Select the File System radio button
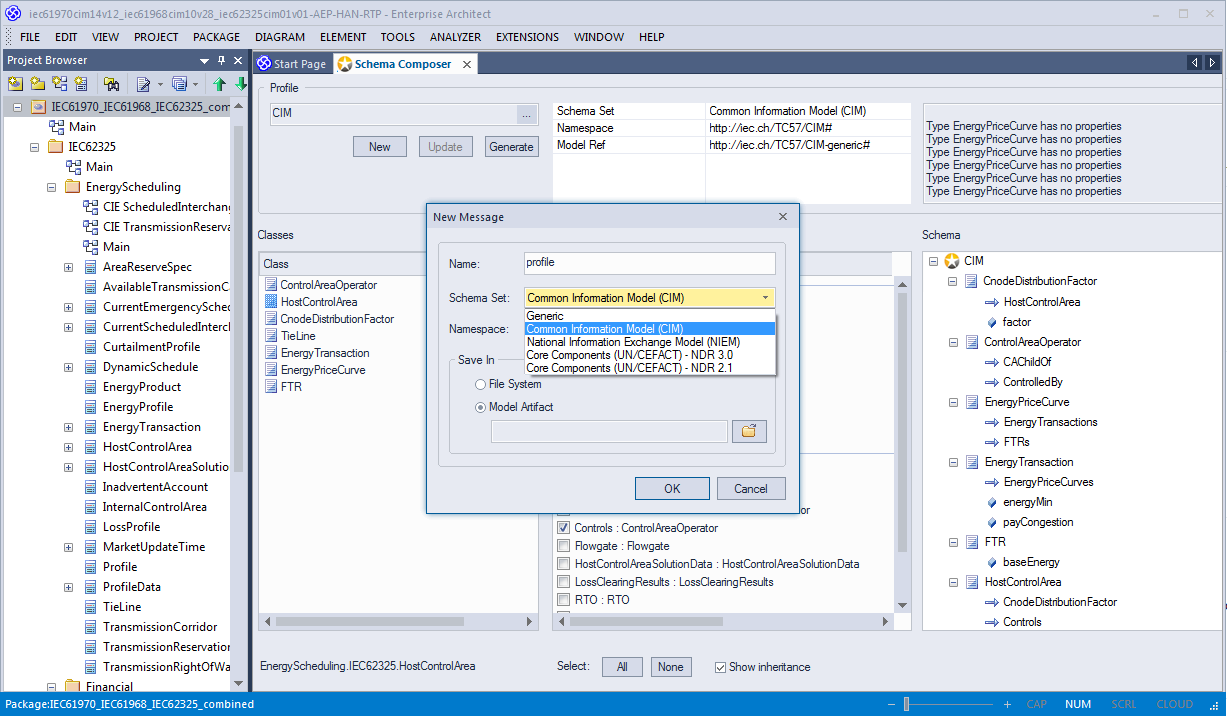This screenshot has width=1227, height=717. pos(481,384)
